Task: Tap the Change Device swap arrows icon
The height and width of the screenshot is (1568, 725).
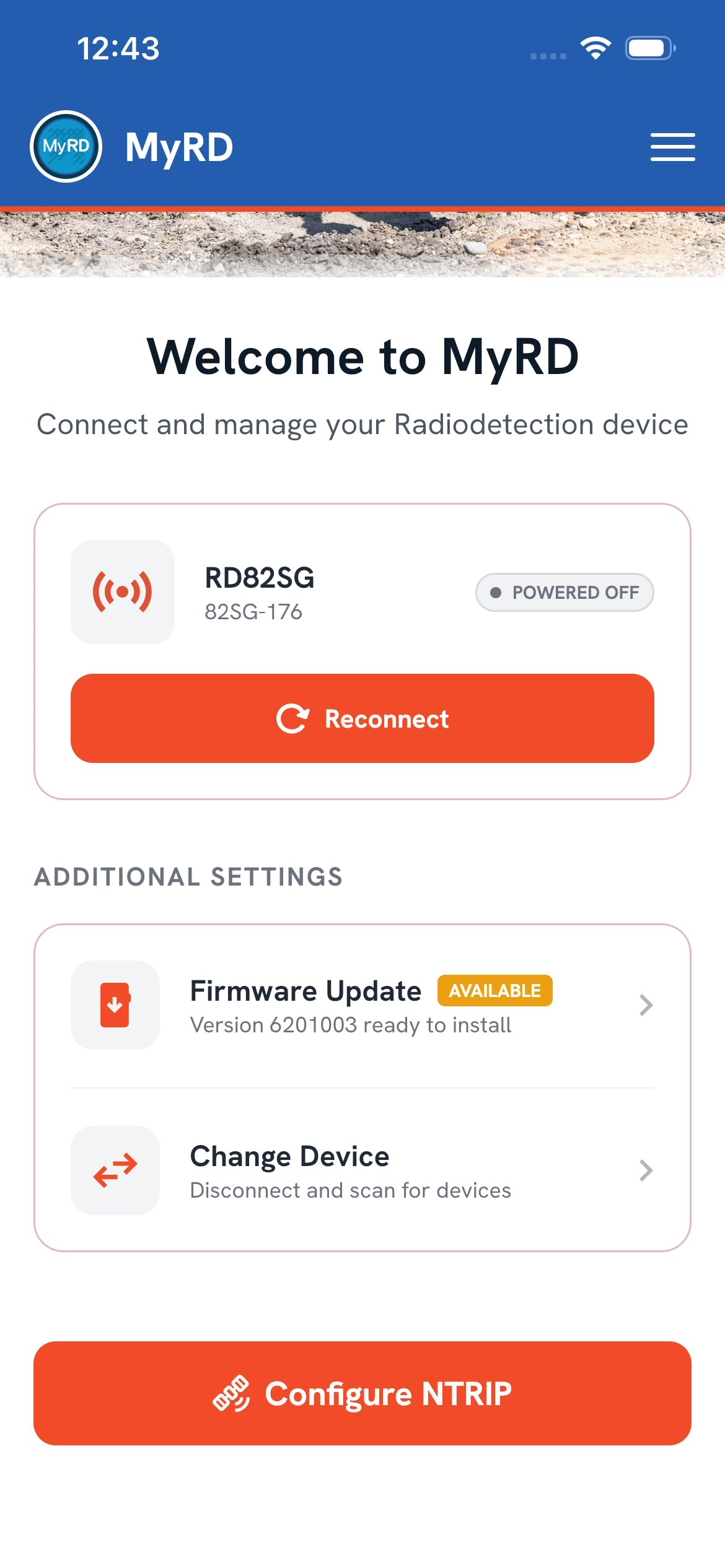Action: click(x=115, y=1170)
